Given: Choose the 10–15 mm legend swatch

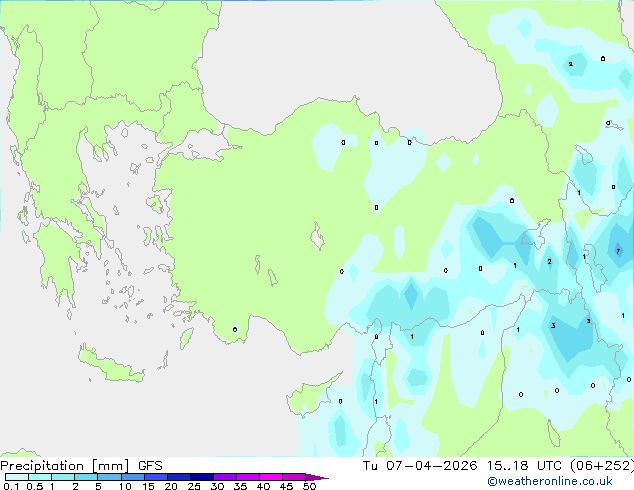Looking at the screenshot, I should (132, 477).
